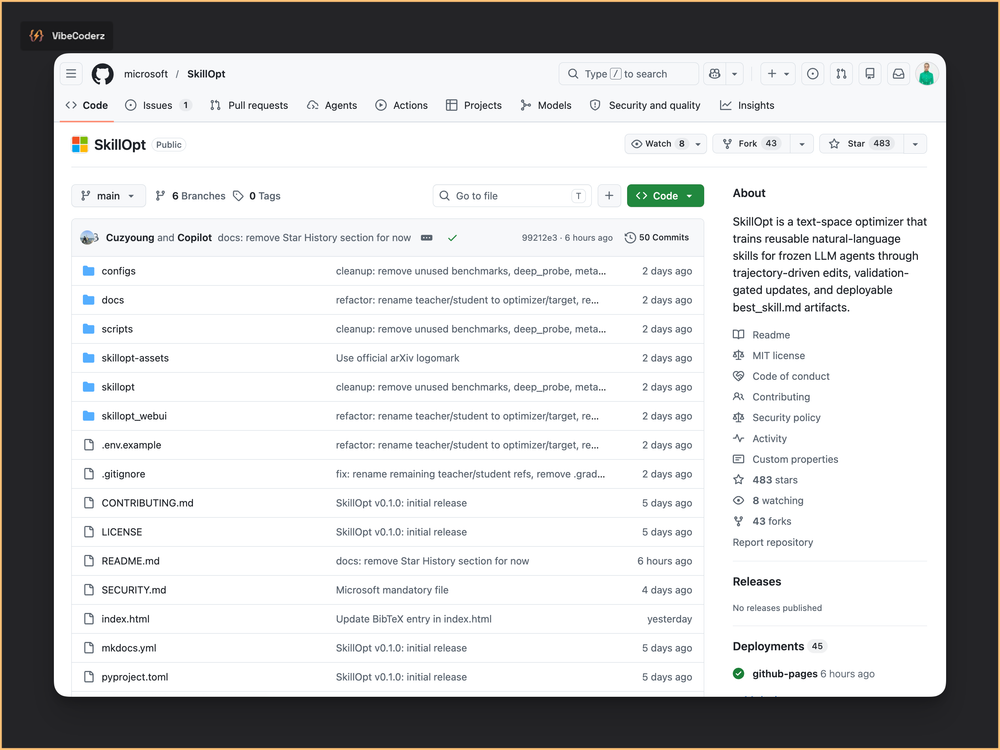View repository Activity link
The width and height of the screenshot is (1000, 750).
point(760,439)
